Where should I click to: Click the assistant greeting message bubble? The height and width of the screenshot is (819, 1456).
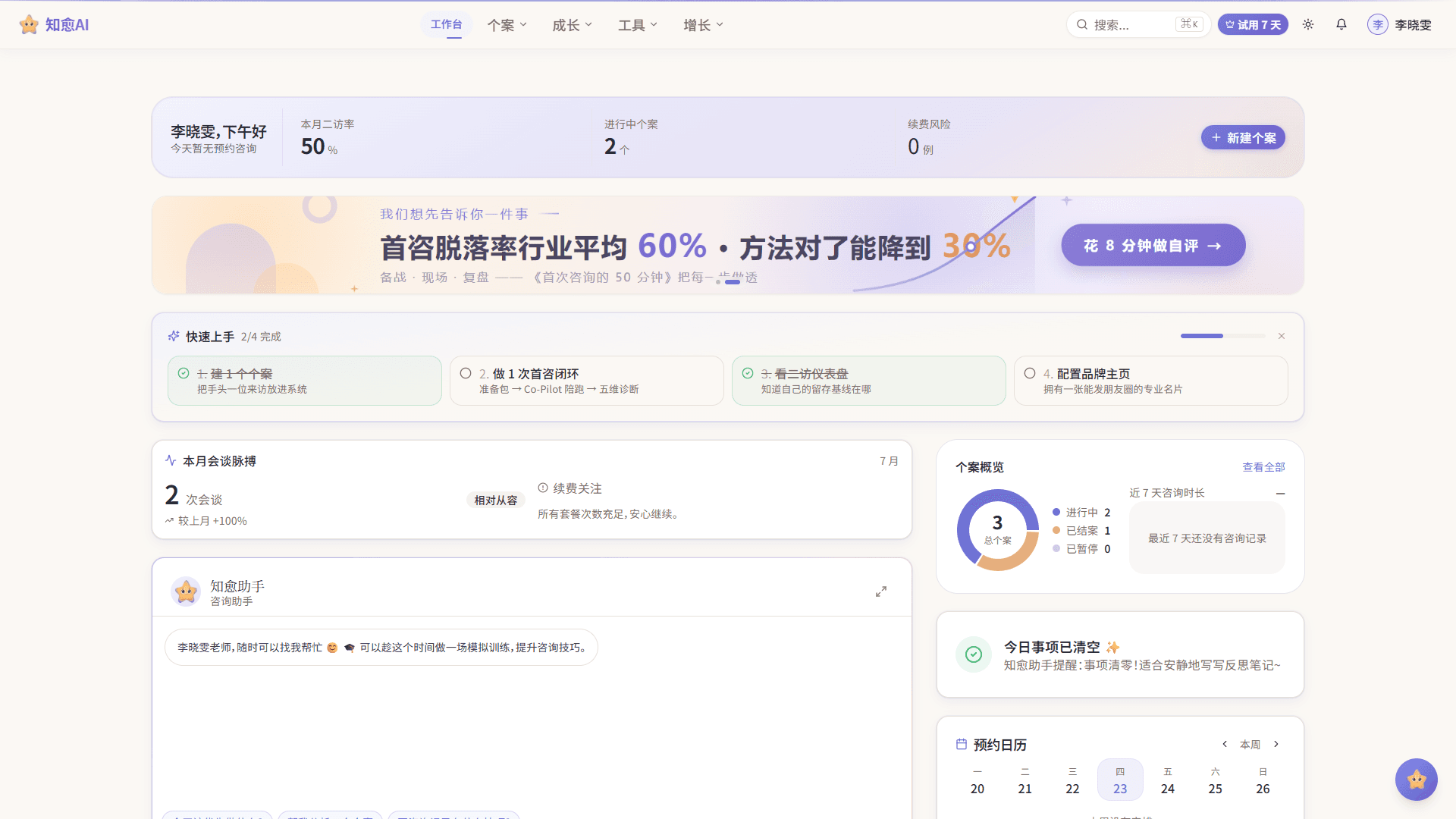click(381, 647)
